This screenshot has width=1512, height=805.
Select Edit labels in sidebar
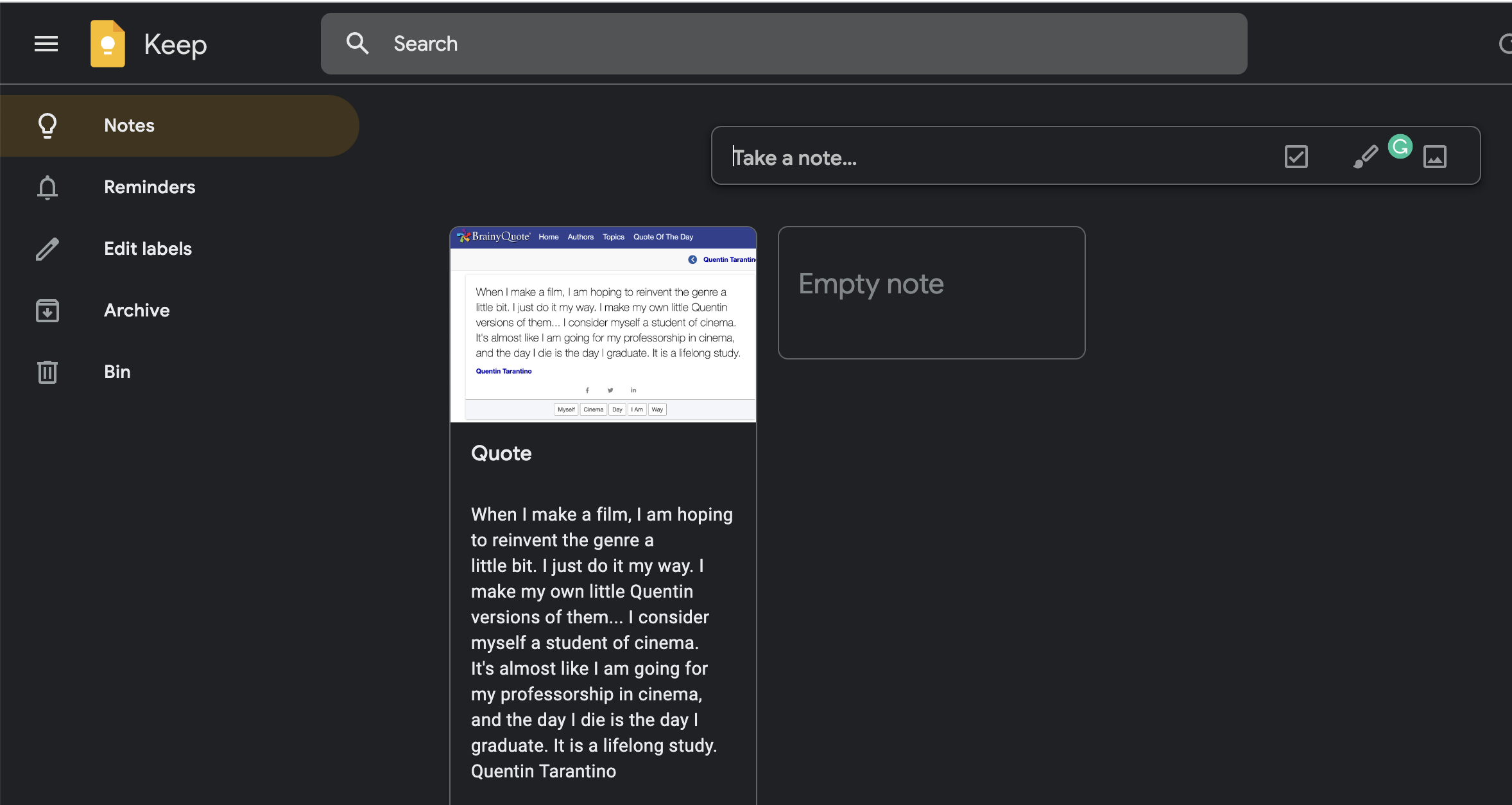(148, 248)
